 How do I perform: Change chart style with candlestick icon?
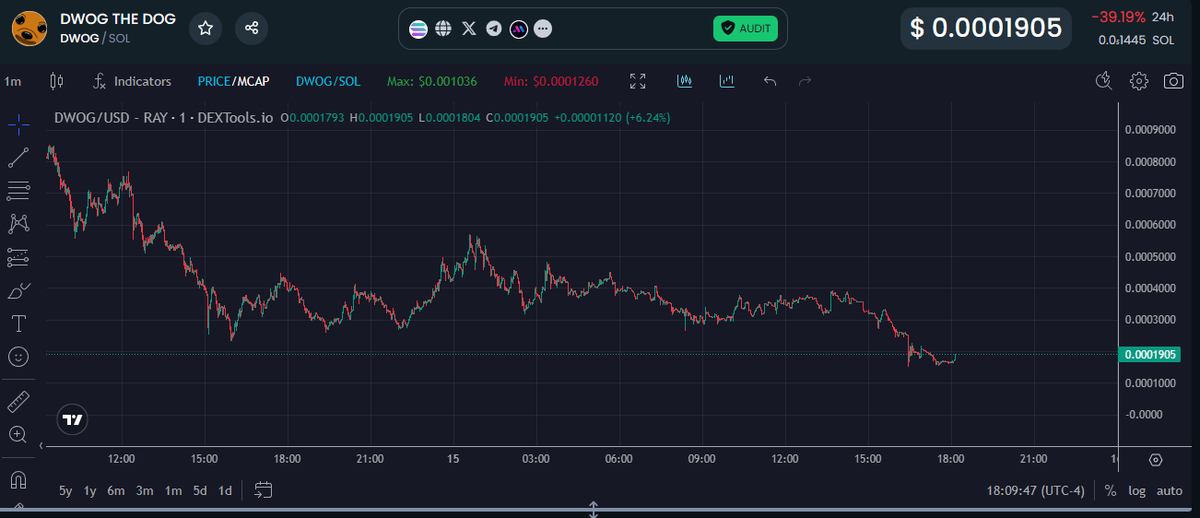[x=56, y=81]
